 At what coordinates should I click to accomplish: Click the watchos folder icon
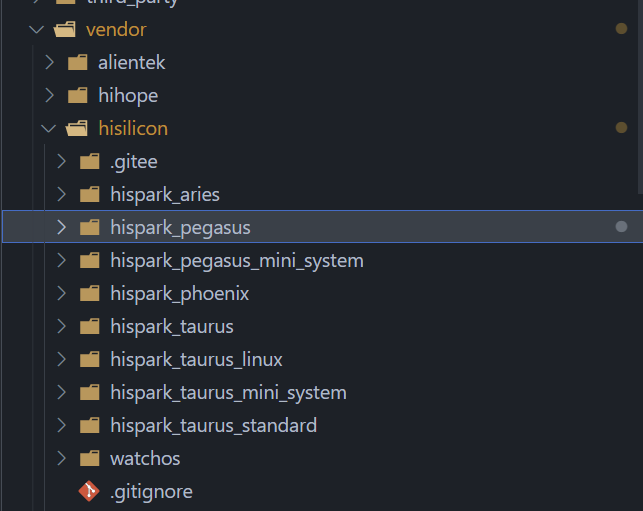click(89, 459)
